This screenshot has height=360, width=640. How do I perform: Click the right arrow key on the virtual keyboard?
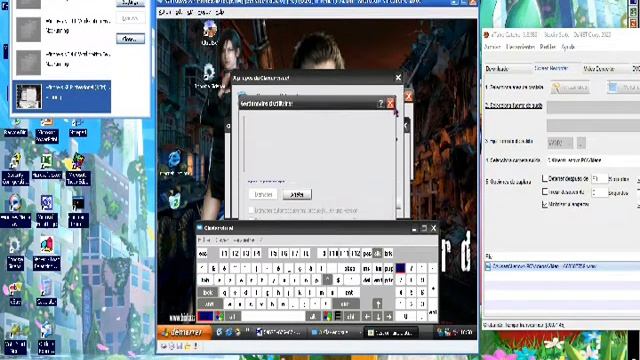389,316
